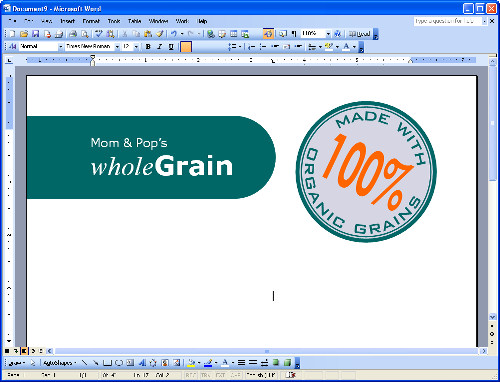Apply the yellow Fill Color swatch
Viewport: 500px width, 382px height.
[x=191, y=363]
